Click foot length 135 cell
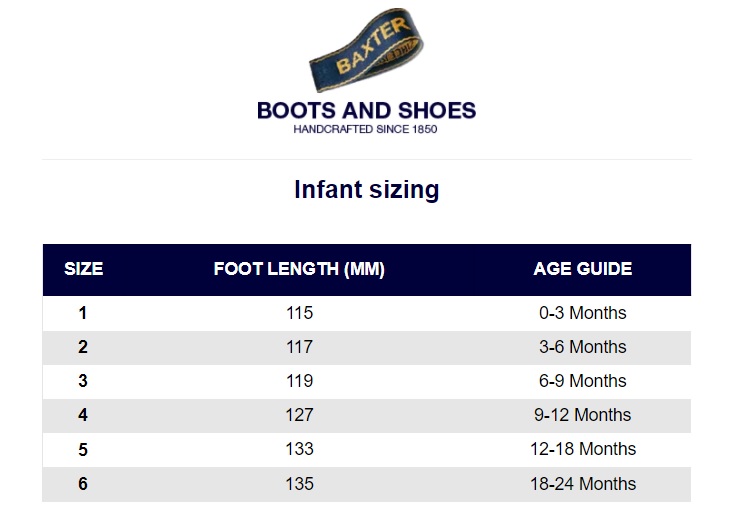The width and height of the screenshot is (736, 521). (x=299, y=484)
